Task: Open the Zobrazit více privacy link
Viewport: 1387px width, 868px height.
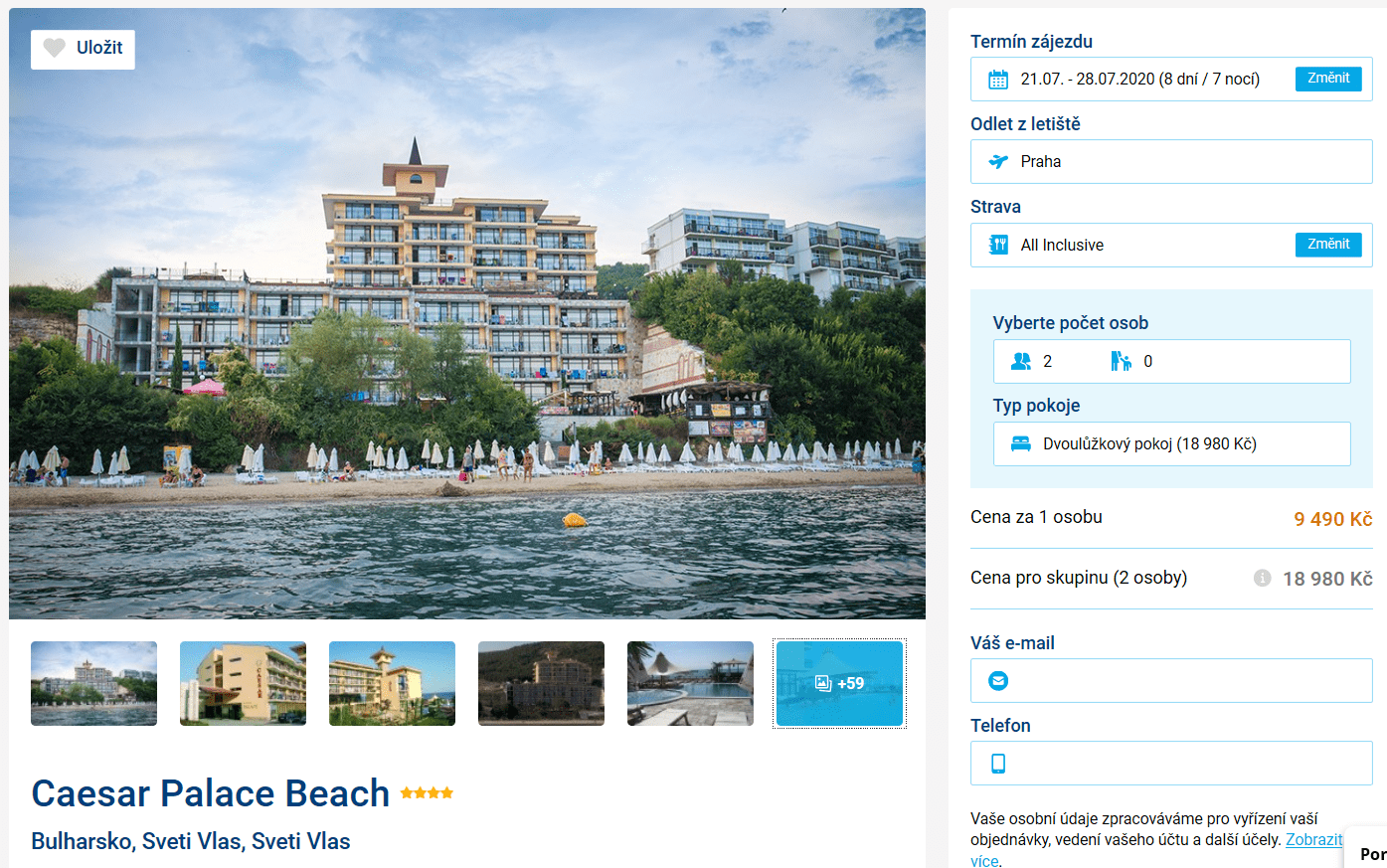Action: [1313, 840]
